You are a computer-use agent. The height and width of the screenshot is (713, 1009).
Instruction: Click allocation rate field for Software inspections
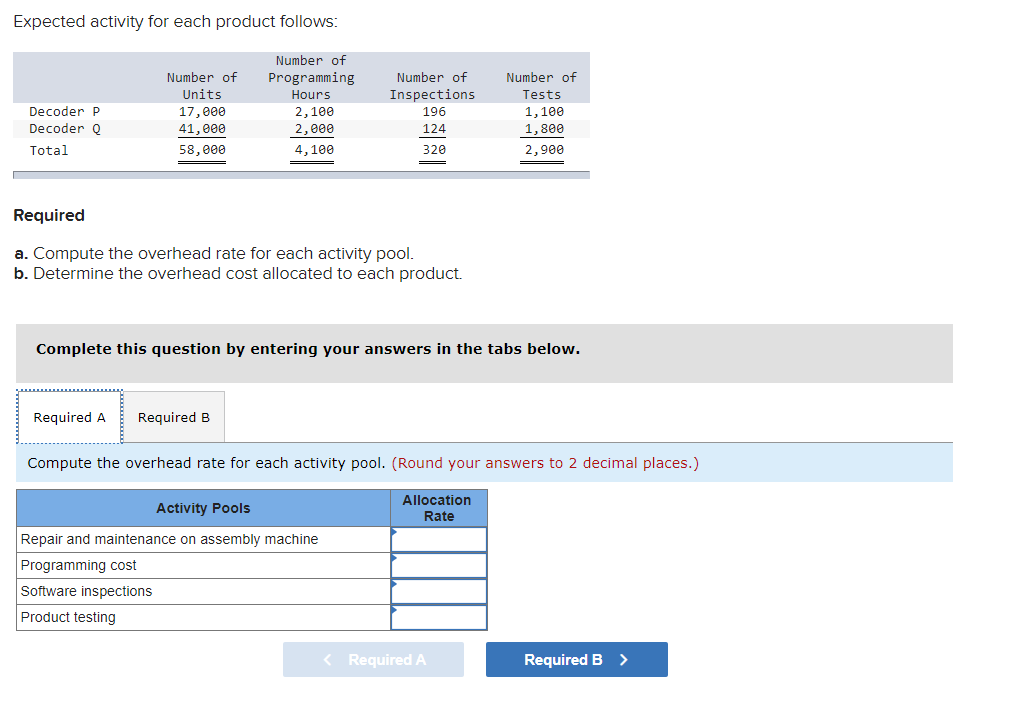(x=440, y=591)
